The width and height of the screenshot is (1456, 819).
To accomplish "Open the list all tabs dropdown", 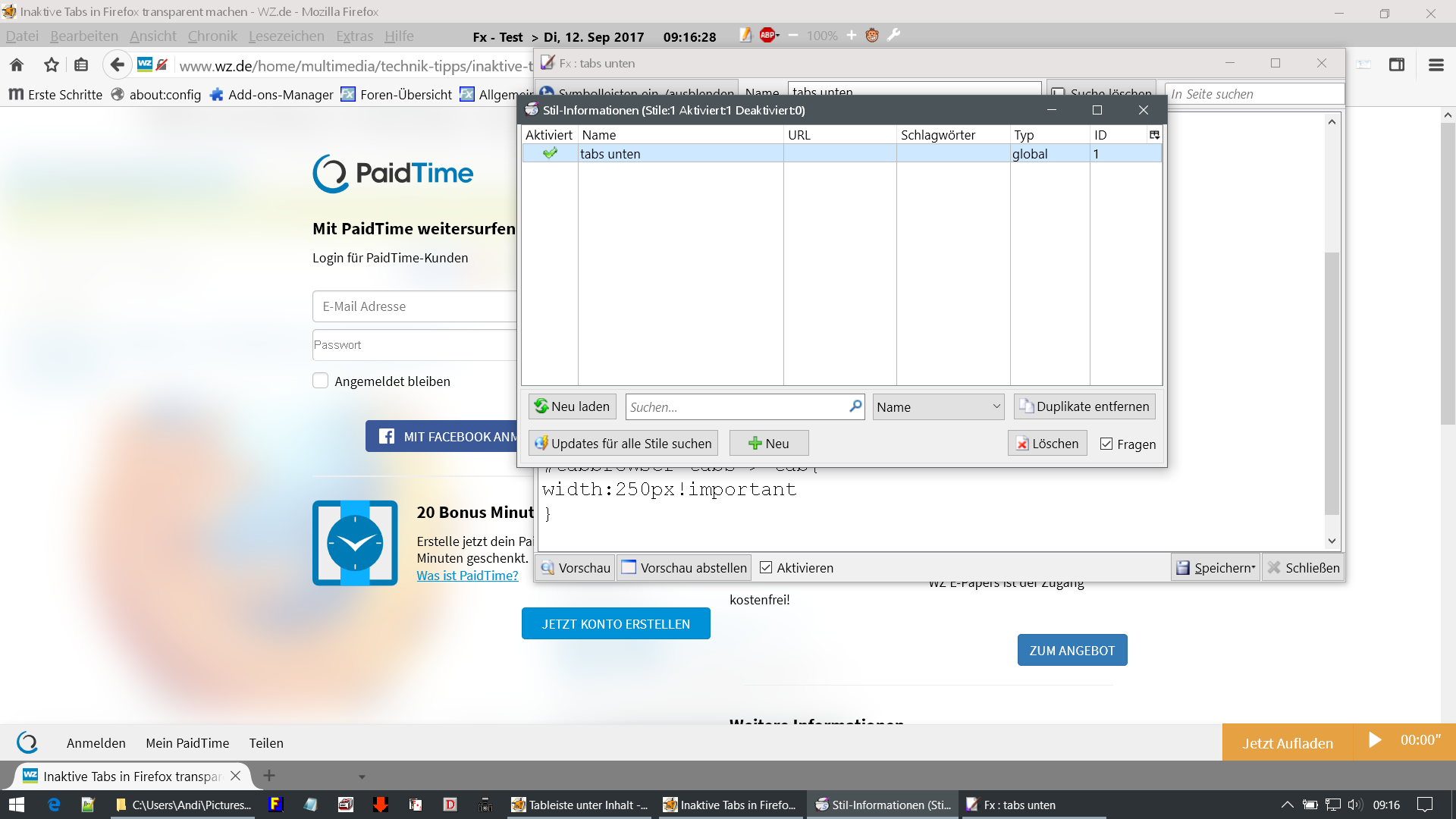I will pyautogui.click(x=362, y=777).
